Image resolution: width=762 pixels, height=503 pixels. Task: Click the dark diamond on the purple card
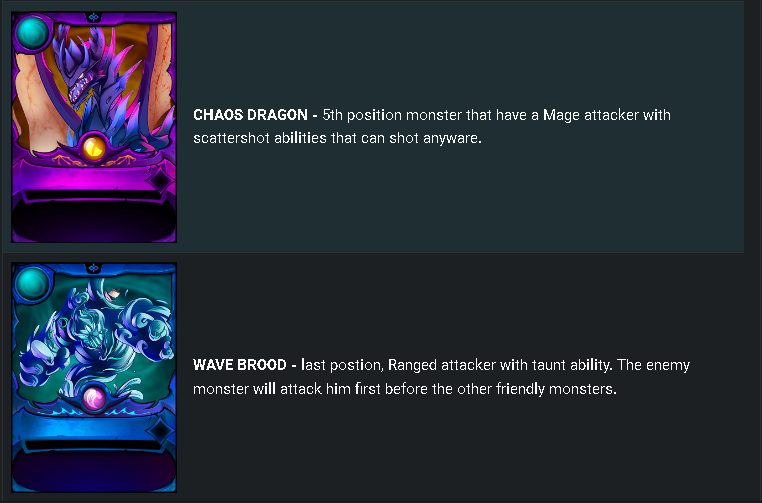pos(161,181)
